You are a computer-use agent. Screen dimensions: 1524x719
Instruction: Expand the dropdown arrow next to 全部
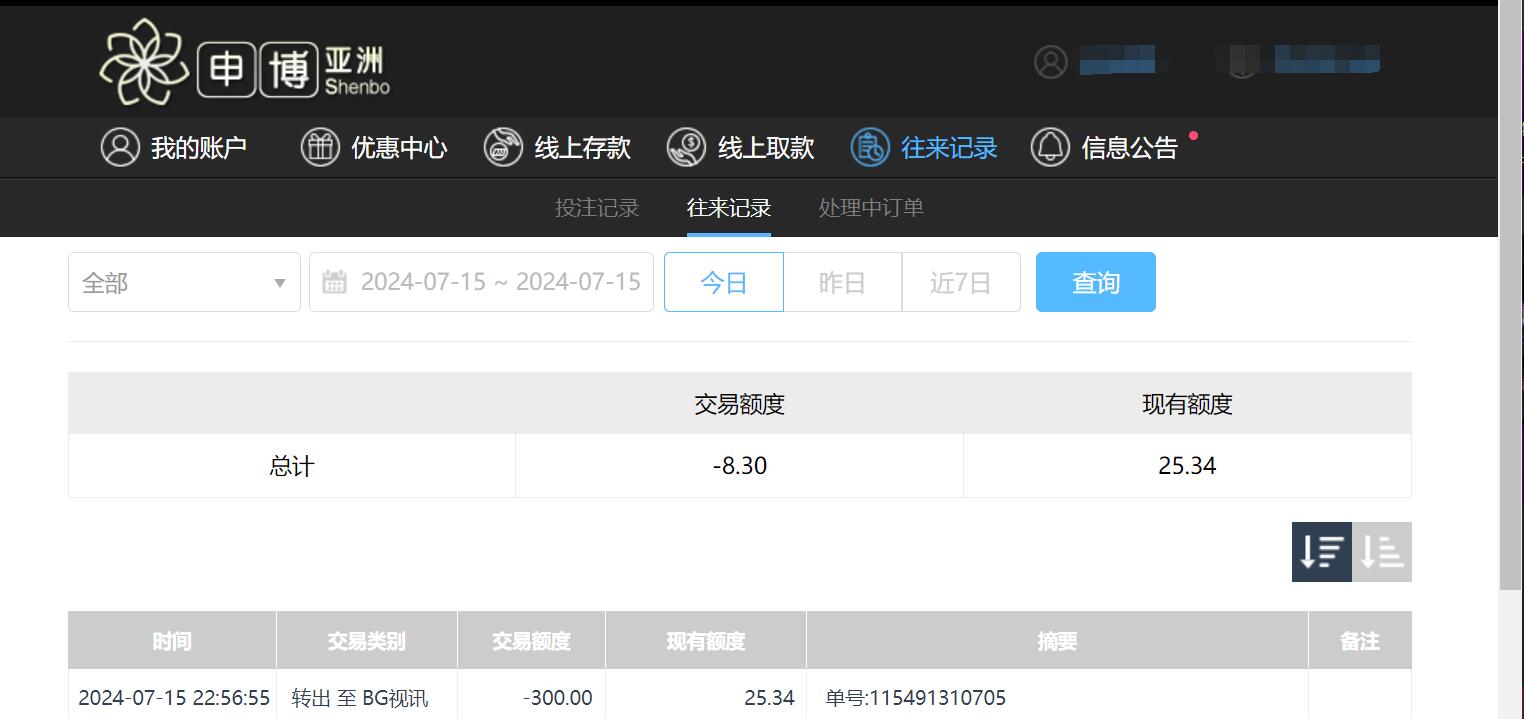[x=280, y=284]
